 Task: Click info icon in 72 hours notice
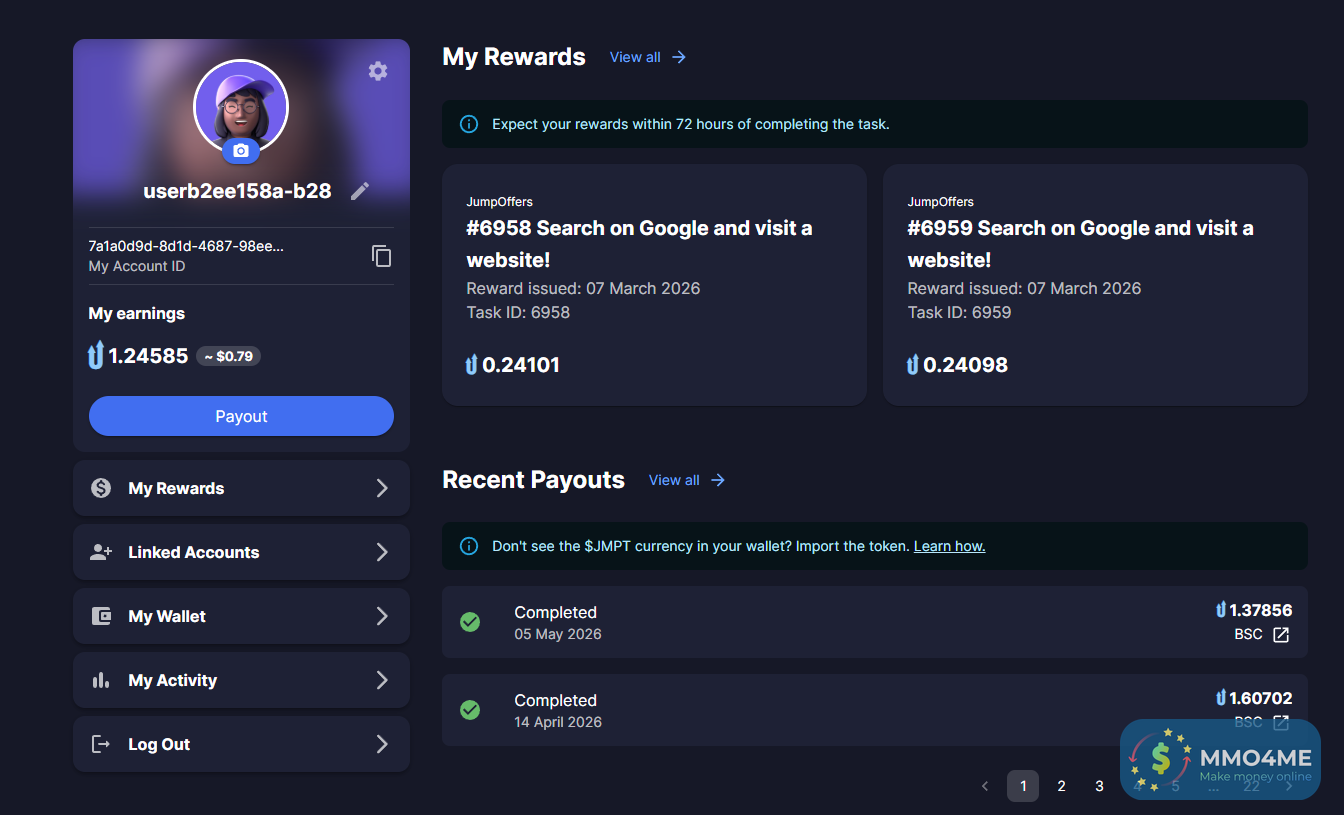[x=468, y=124]
